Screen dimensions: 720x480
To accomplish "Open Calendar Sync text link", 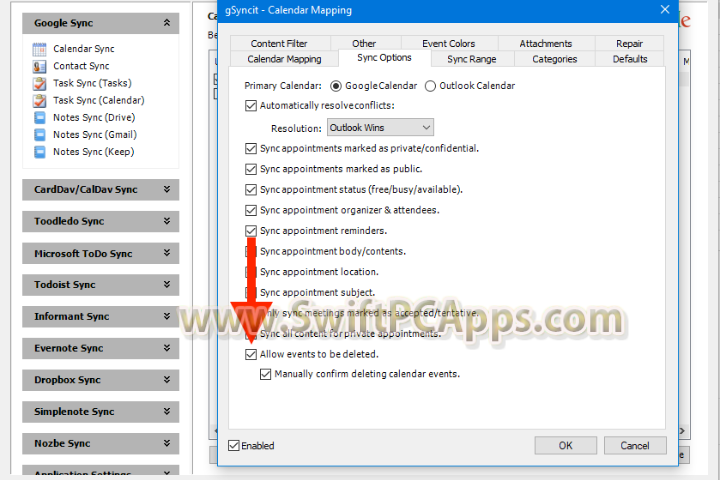I will pyautogui.click(x=84, y=49).
